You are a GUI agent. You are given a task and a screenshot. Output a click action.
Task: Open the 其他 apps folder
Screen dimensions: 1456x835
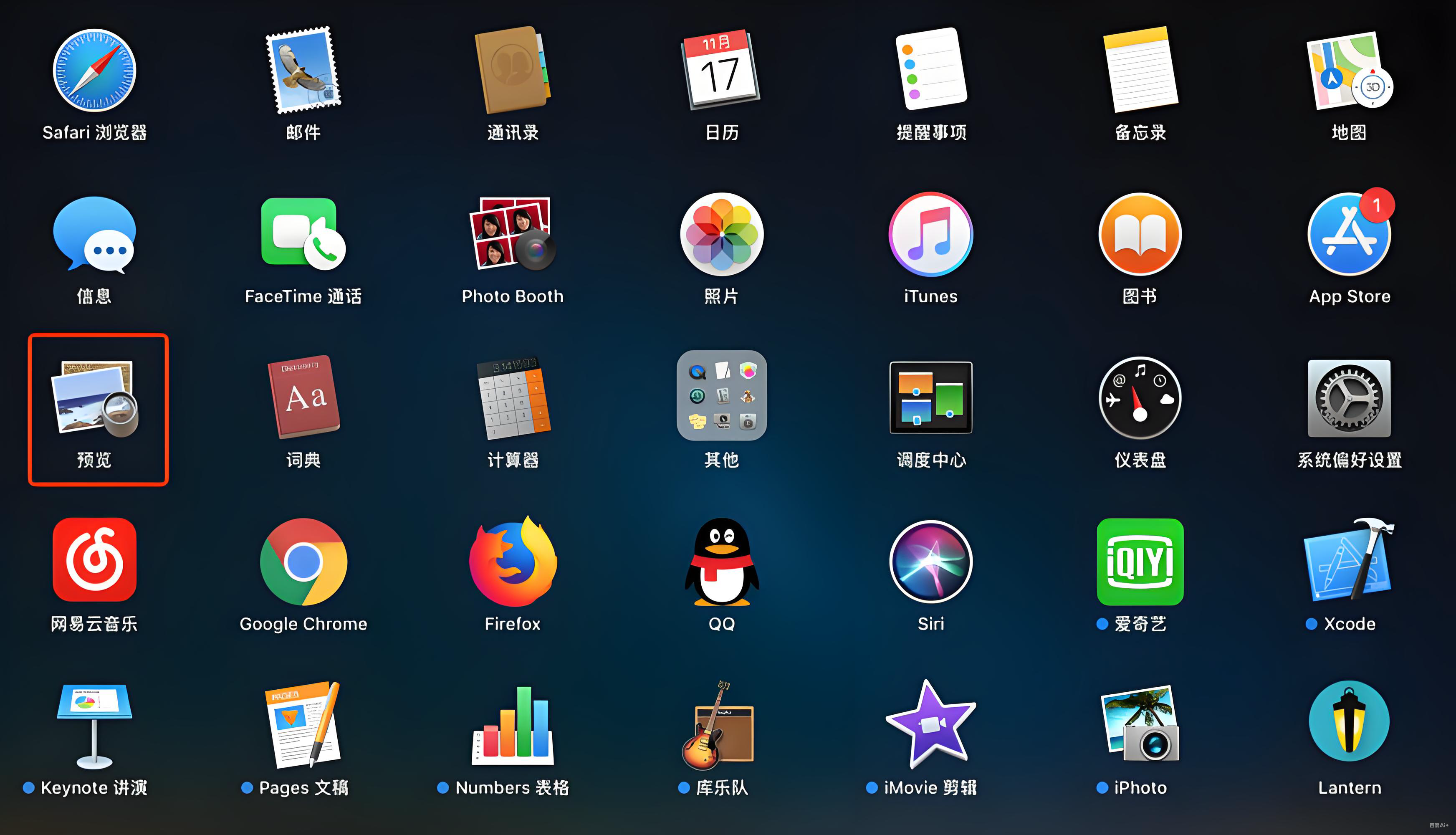pos(721,396)
